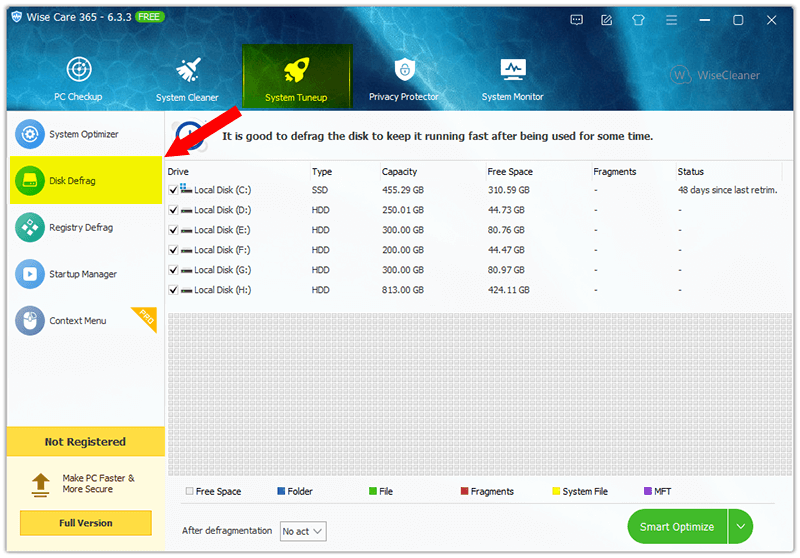This screenshot has height=558, width=800.
Task: Click the Not Registered banner
Action: point(86,442)
